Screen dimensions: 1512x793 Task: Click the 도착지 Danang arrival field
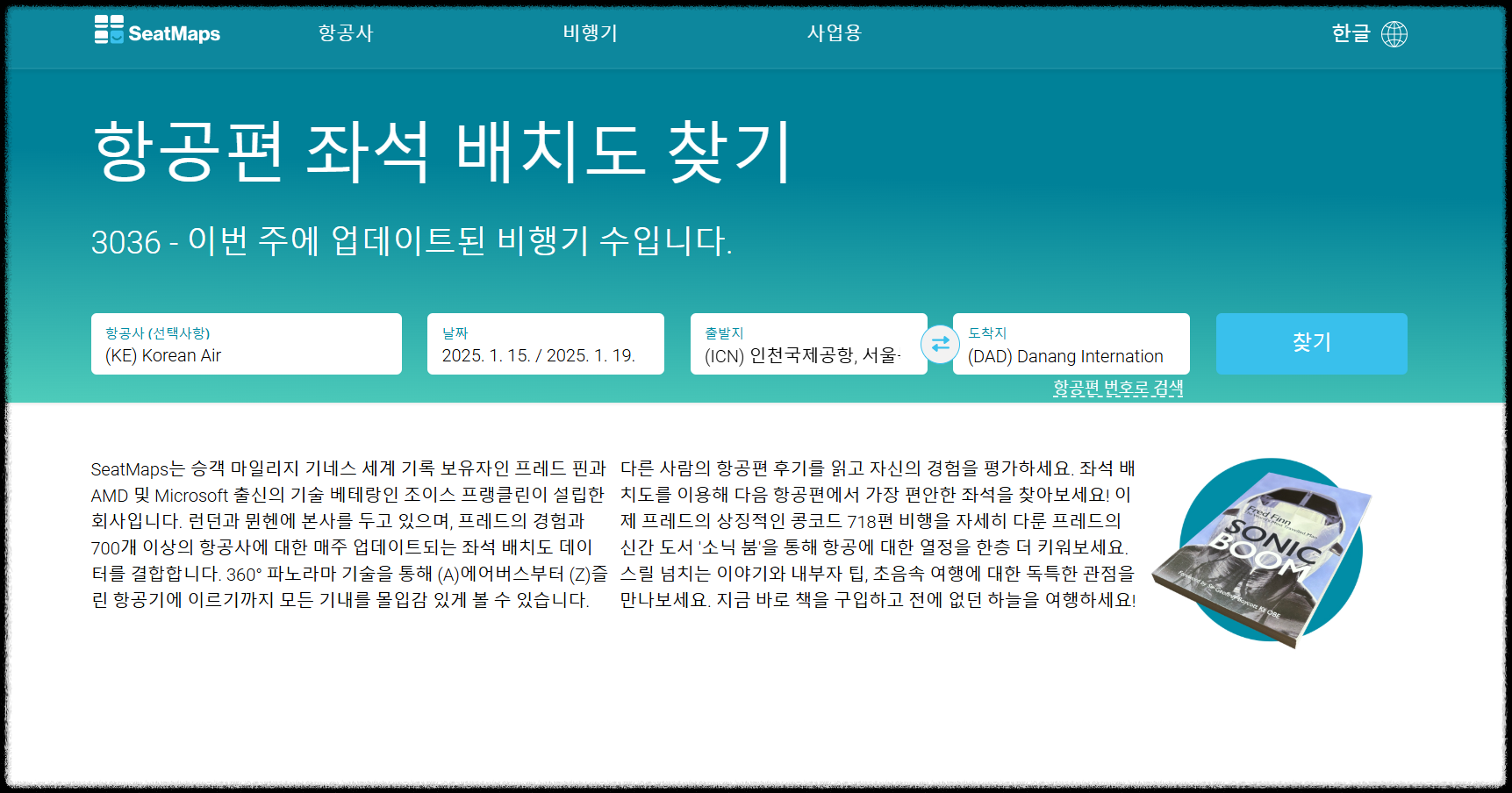pyautogui.click(x=1071, y=344)
